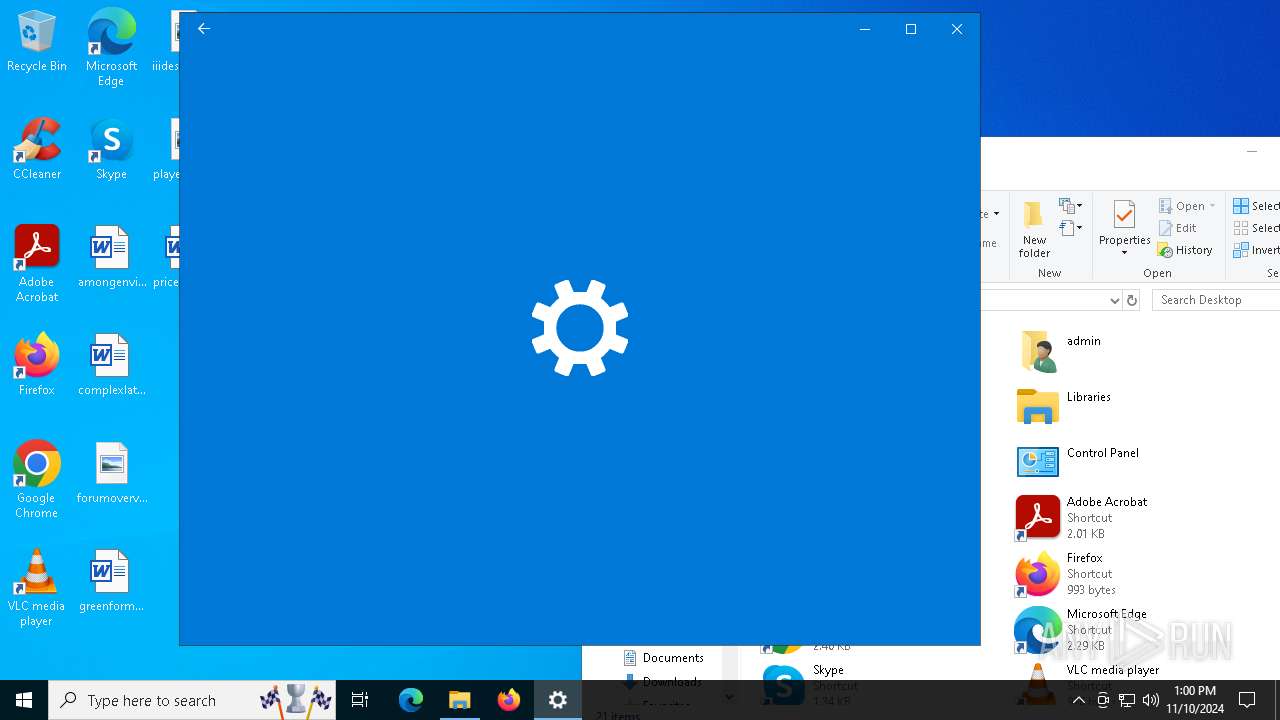Screen dimensions: 1280x720
Task: Close the Settings window
Action: [x=957, y=29]
